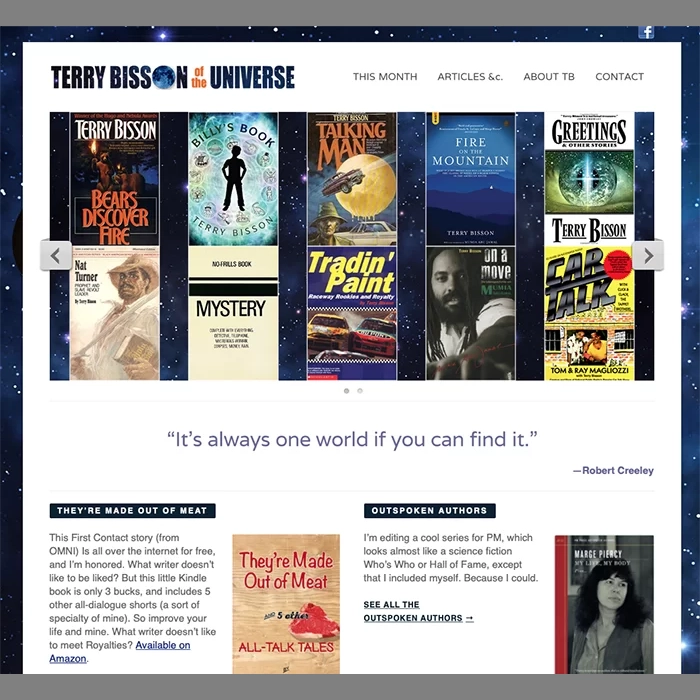
Task: Open the THIS MONTH menu item
Action: click(x=385, y=77)
